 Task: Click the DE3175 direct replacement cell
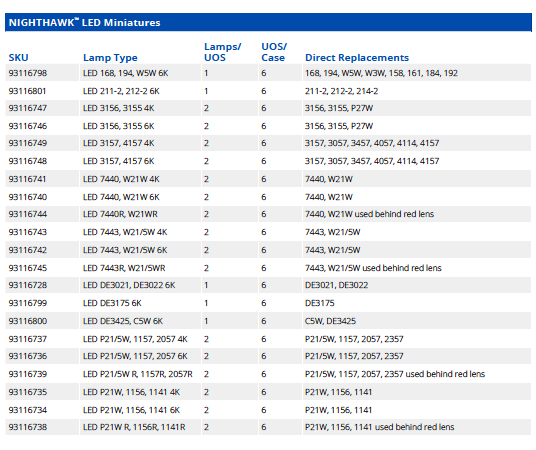[x=320, y=303]
